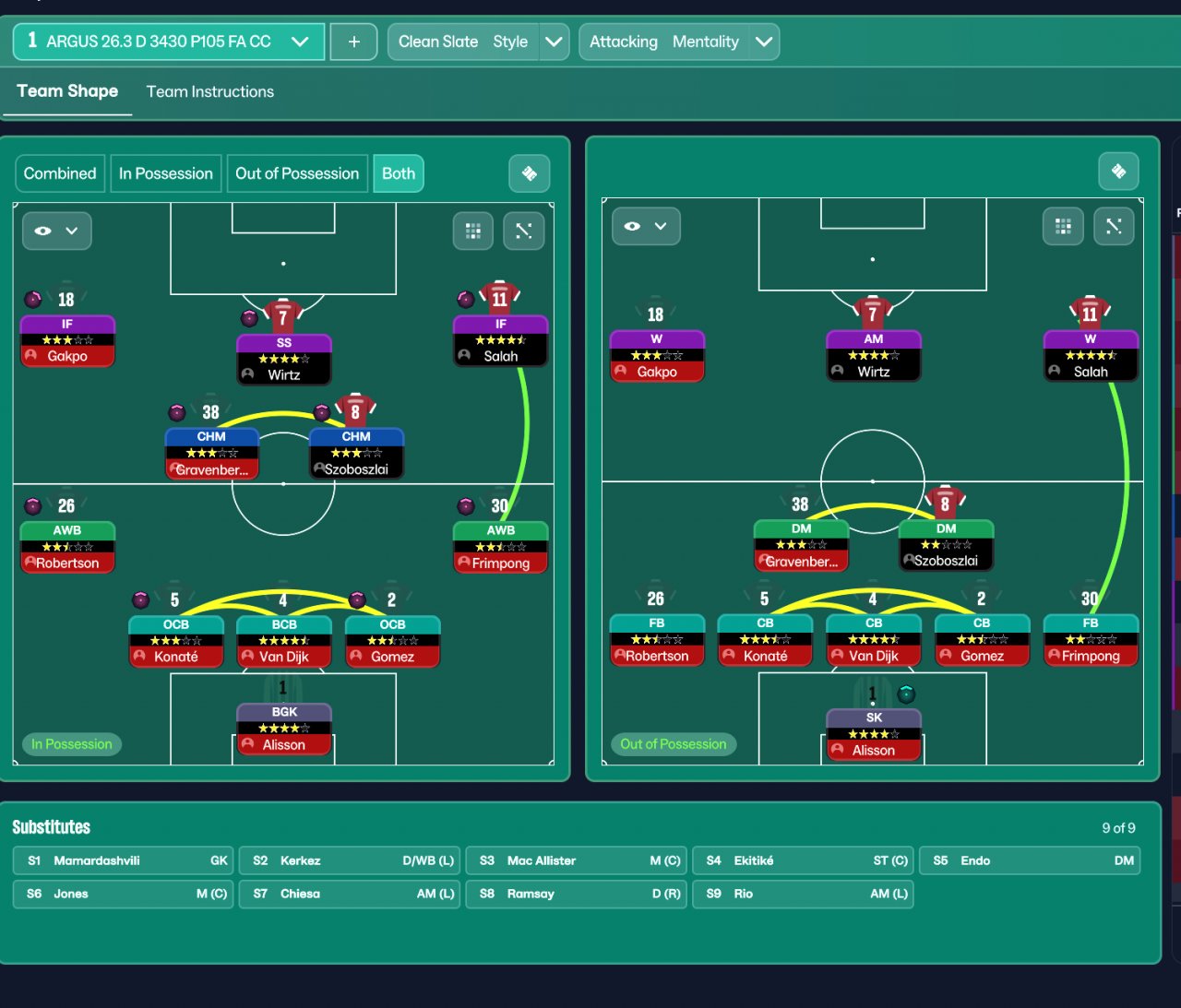The height and width of the screenshot is (1008, 1181).
Task: Select Gakpo IF role card in possession
Action: 67,341
